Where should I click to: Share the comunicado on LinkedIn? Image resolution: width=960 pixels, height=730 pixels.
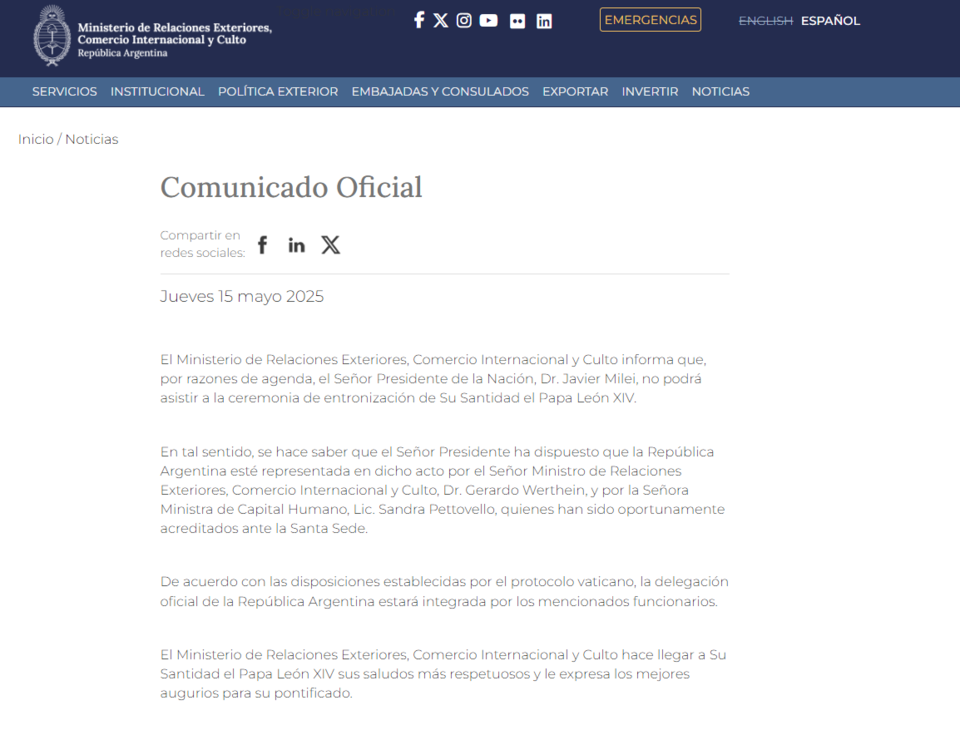tap(297, 245)
